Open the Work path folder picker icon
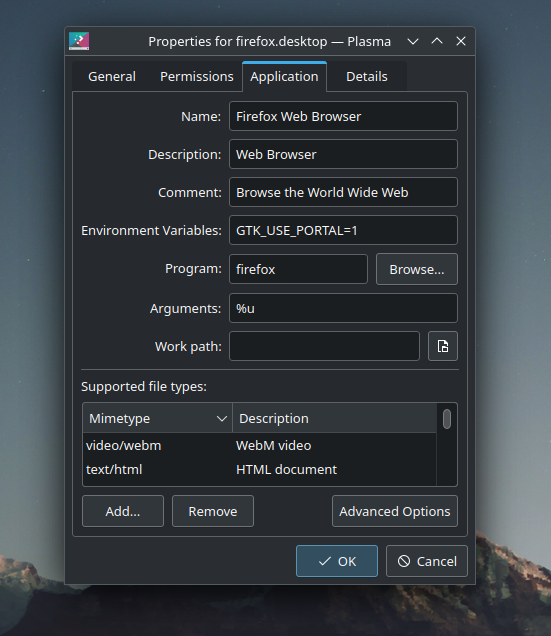The image size is (551, 636). tap(443, 346)
